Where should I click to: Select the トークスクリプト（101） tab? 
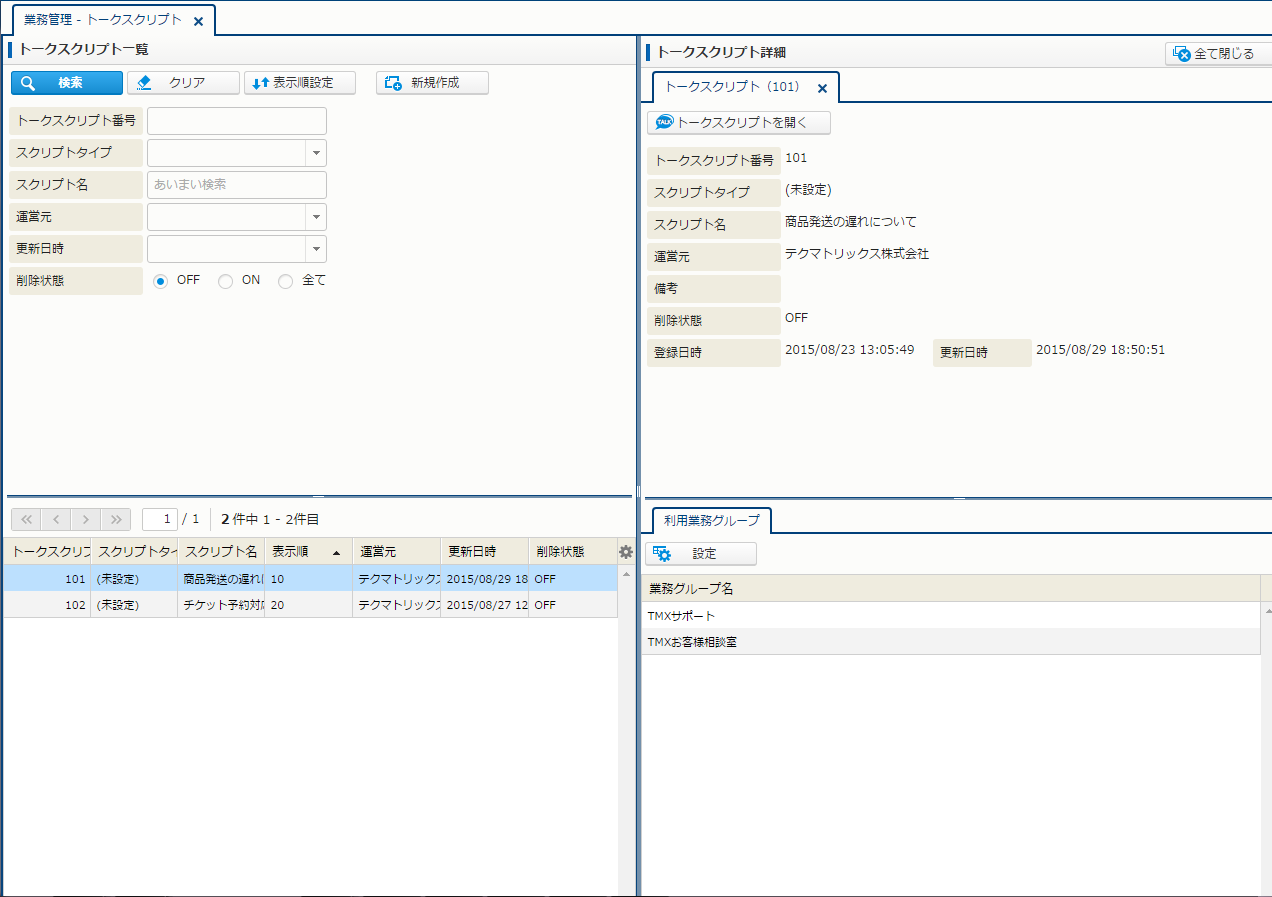[732, 87]
